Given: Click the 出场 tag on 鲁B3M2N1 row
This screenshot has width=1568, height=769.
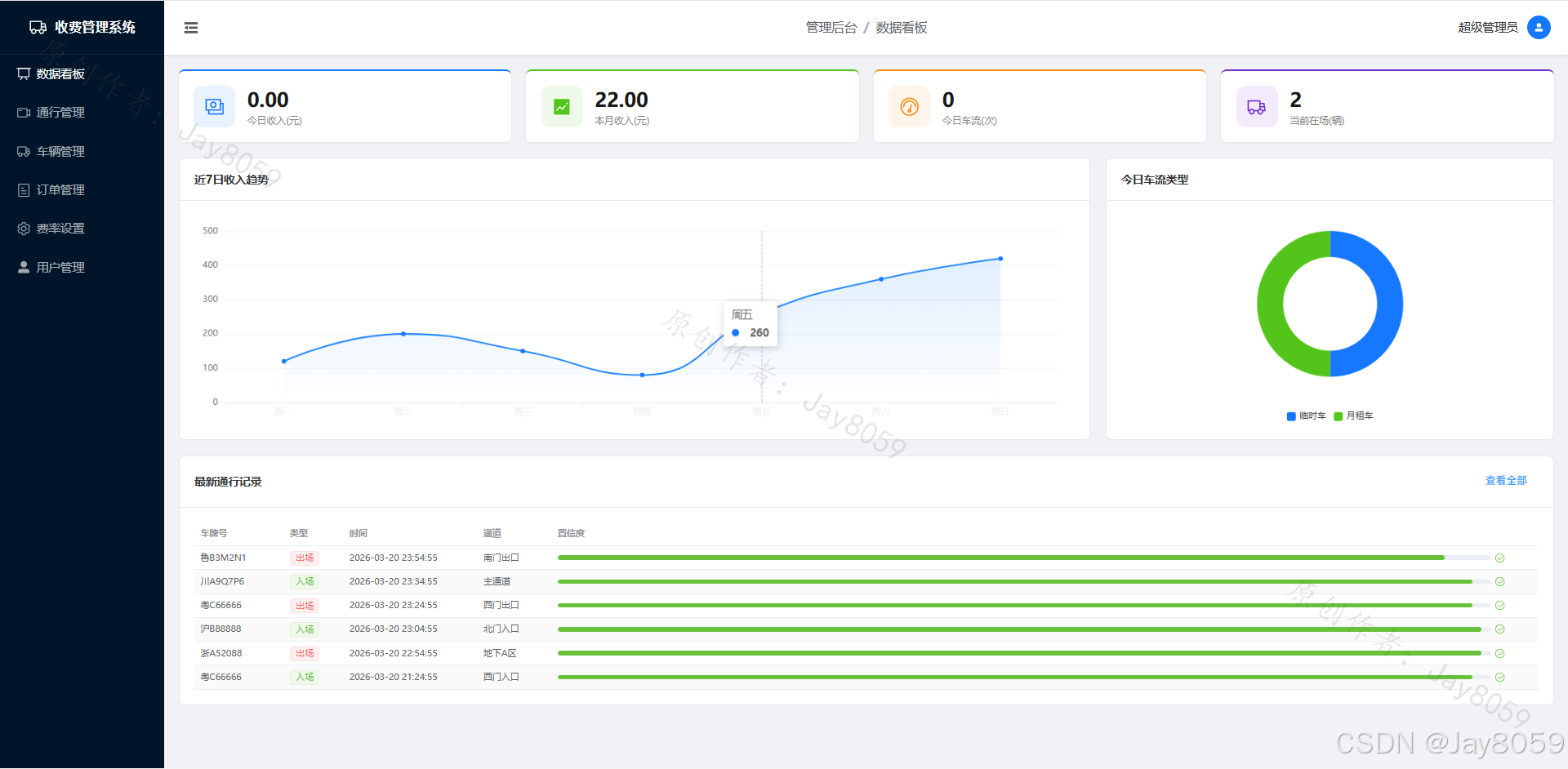Looking at the screenshot, I should pos(305,558).
